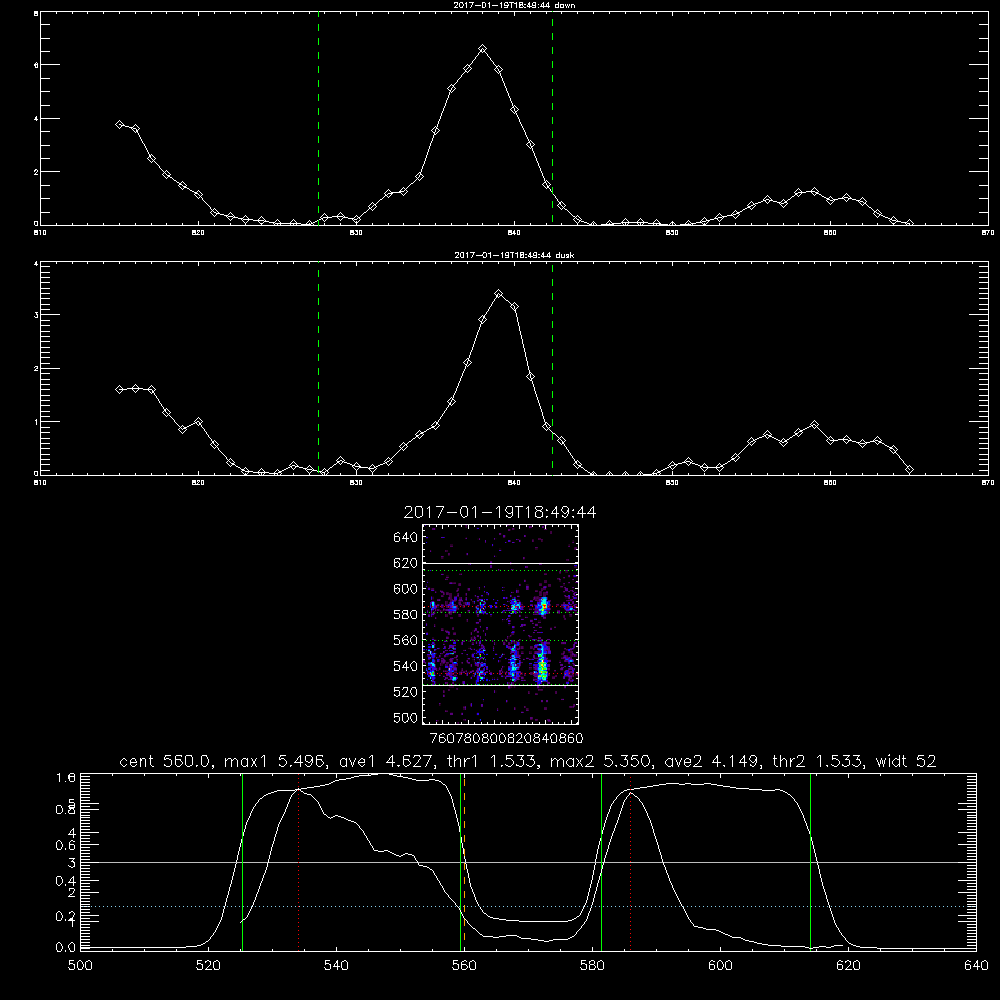Viewport: 1000px width, 1000px height.
Task: Click dawn plot x-axis label '820'
Action: (x=198, y=233)
